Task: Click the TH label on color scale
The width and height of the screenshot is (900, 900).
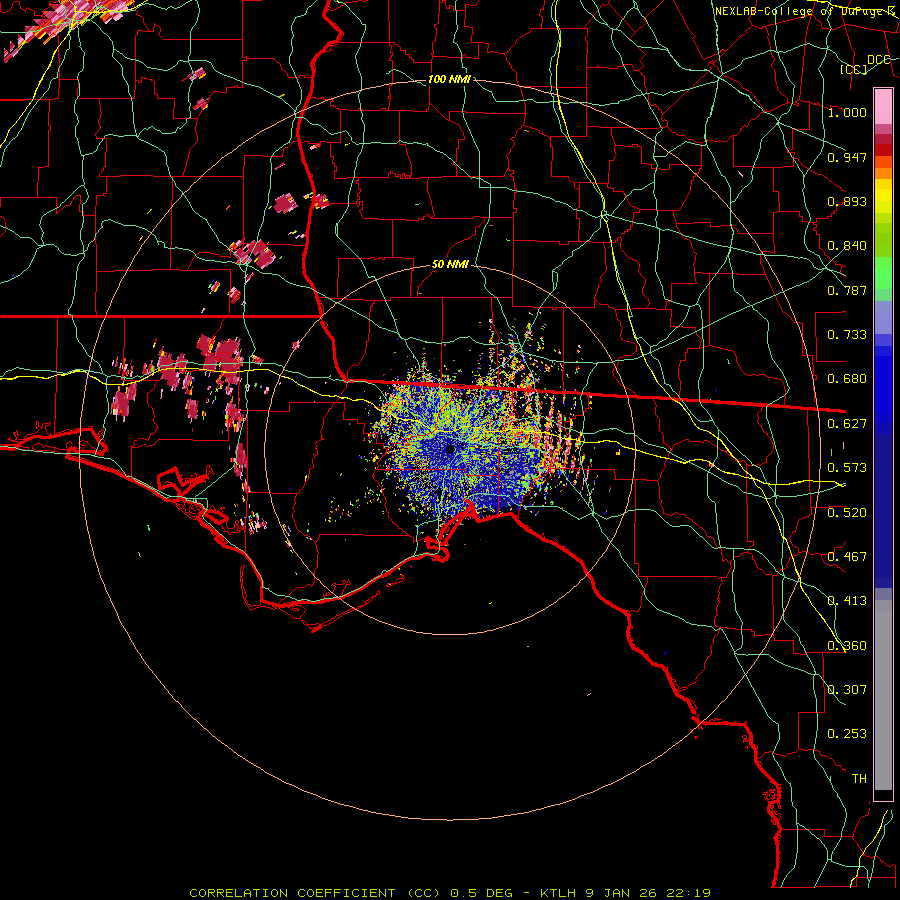Action: click(x=859, y=779)
